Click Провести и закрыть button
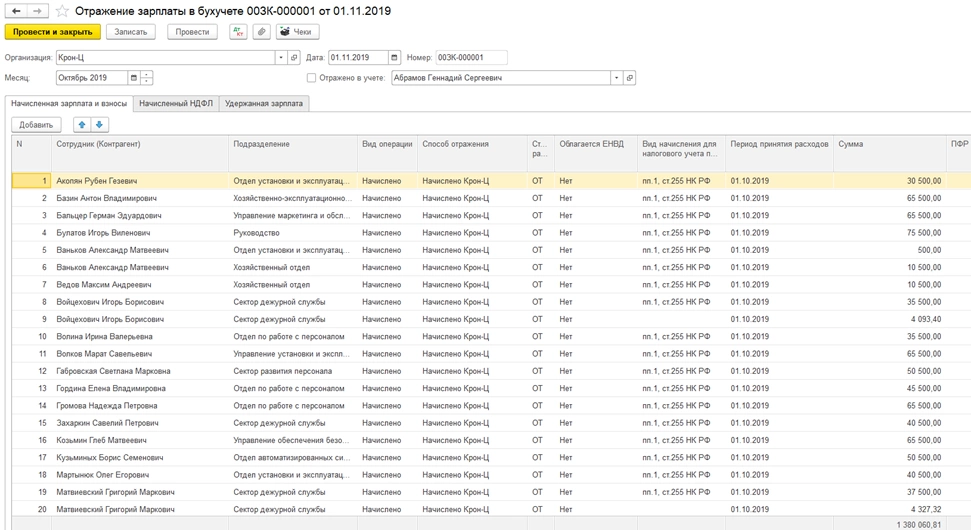971x530 pixels. 52,32
